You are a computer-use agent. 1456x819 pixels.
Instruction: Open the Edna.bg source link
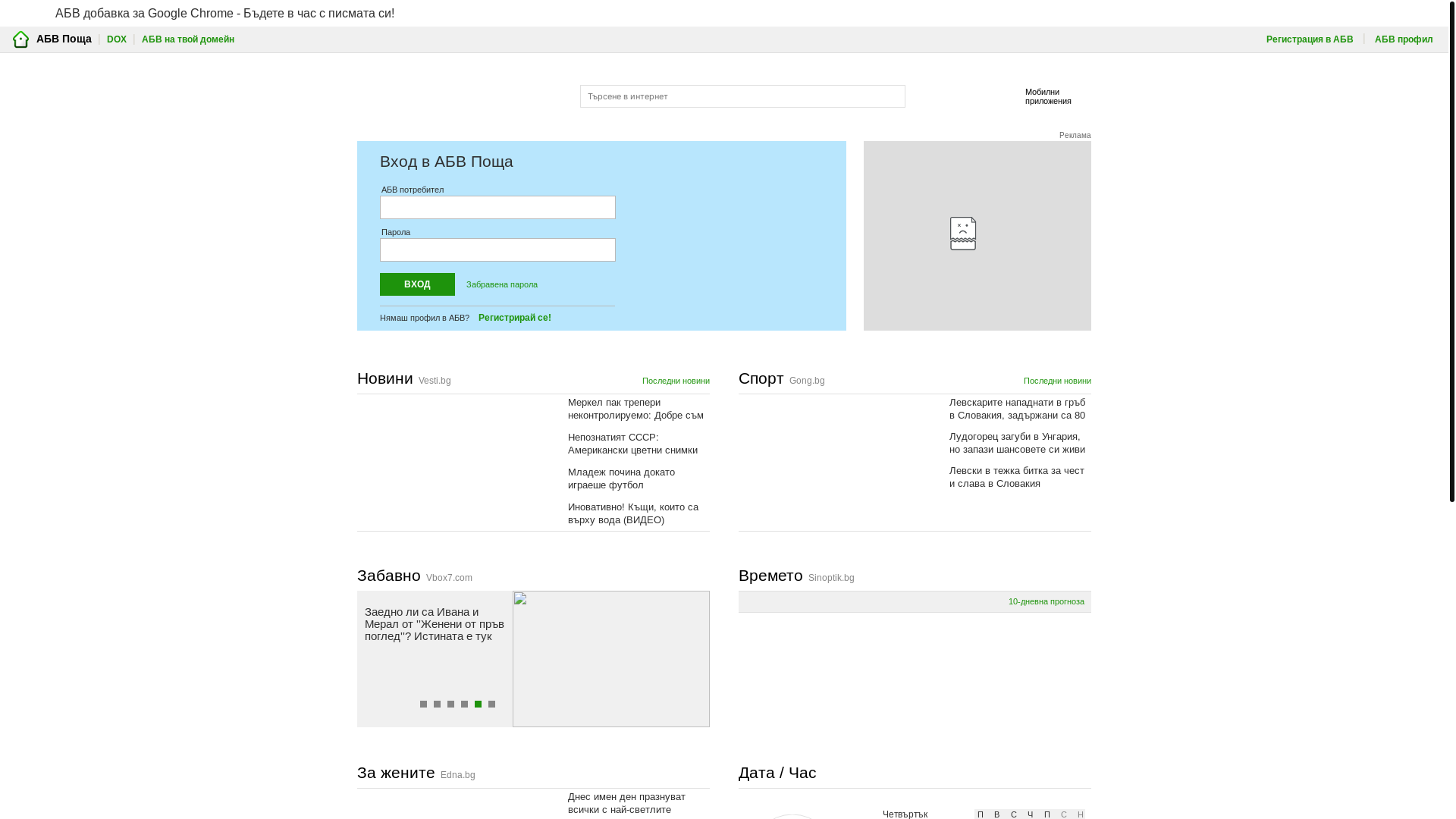[458, 775]
